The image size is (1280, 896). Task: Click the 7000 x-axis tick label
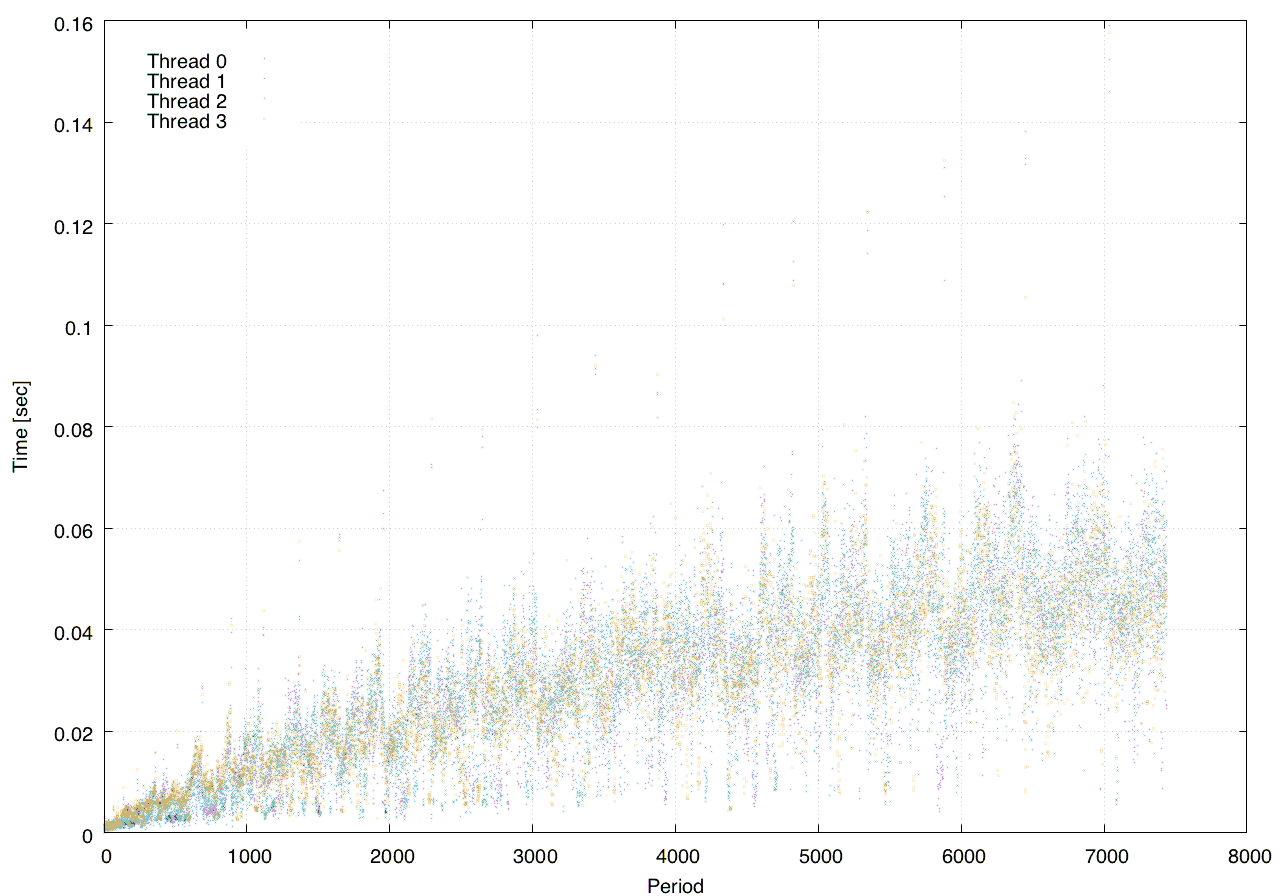(1104, 855)
